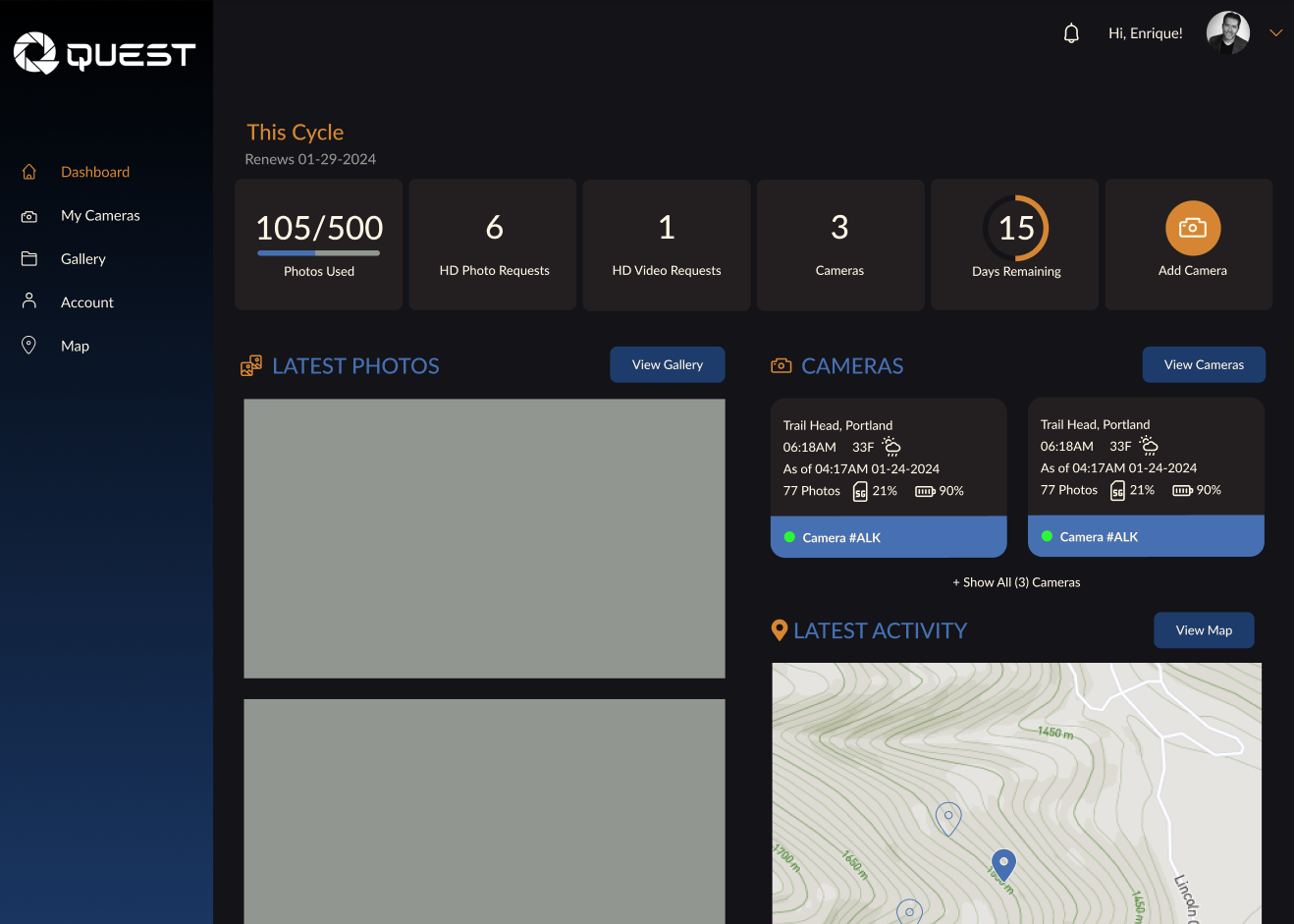Click the home icon beside Dashboard
This screenshot has width=1294, height=924.
(29, 172)
